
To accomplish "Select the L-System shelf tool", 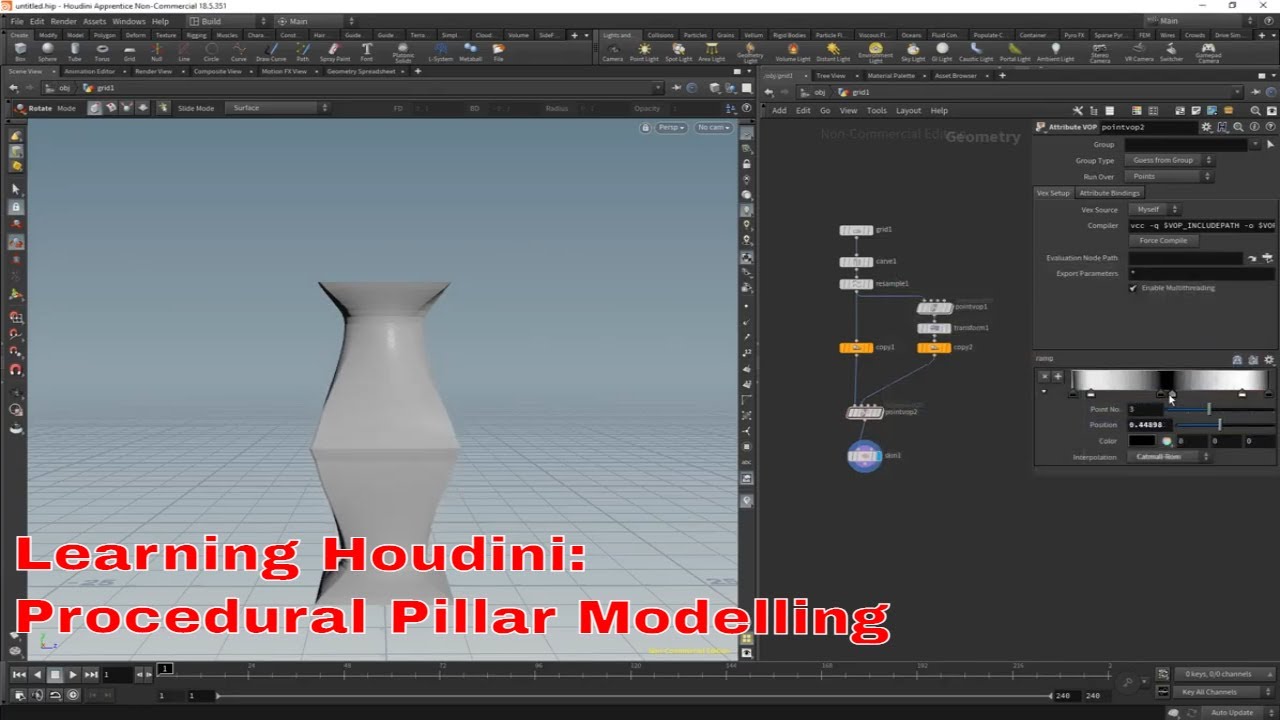I will [440, 51].
